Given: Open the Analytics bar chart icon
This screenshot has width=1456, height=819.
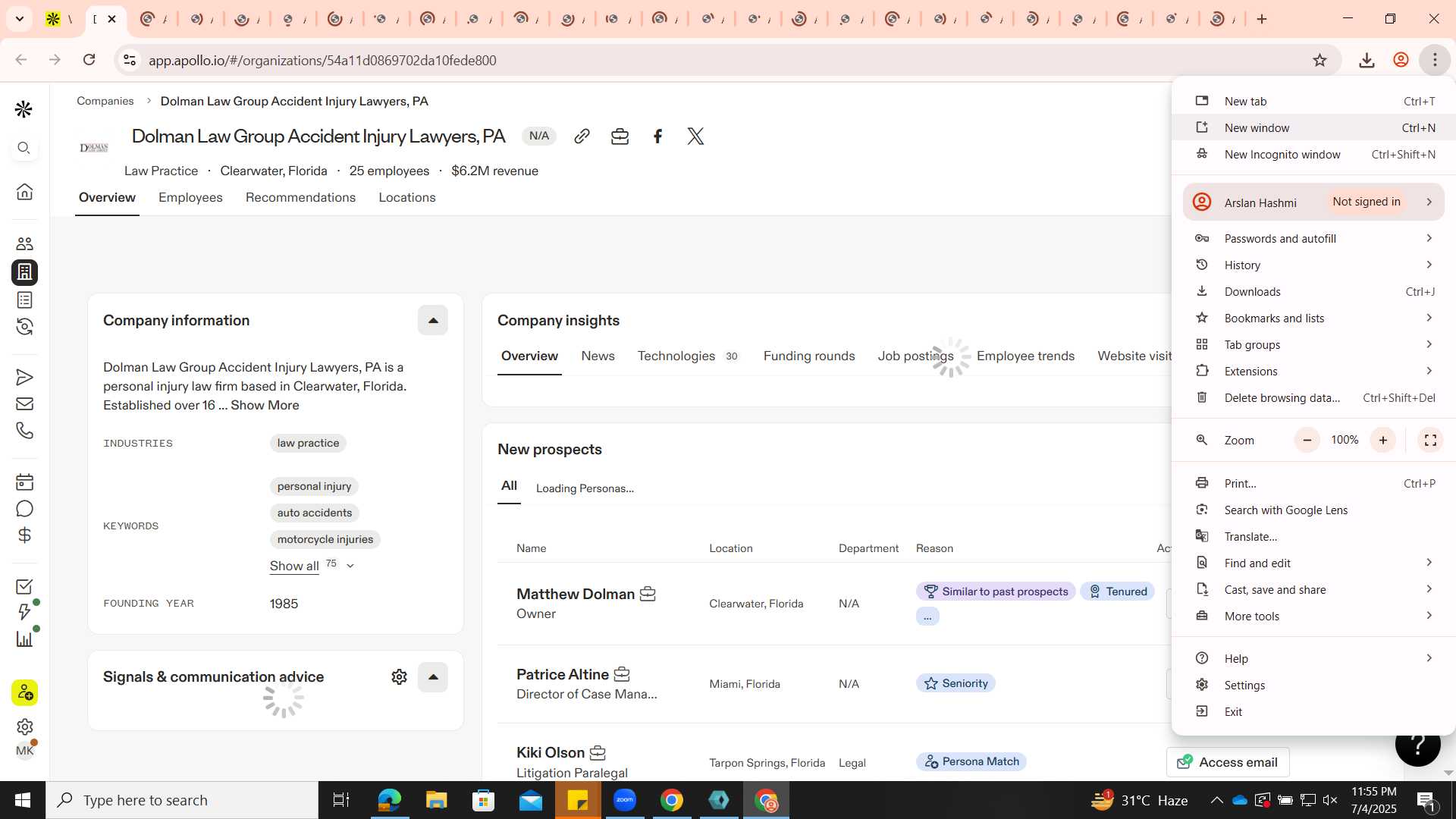Looking at the screenshot, I should point(24,639).
